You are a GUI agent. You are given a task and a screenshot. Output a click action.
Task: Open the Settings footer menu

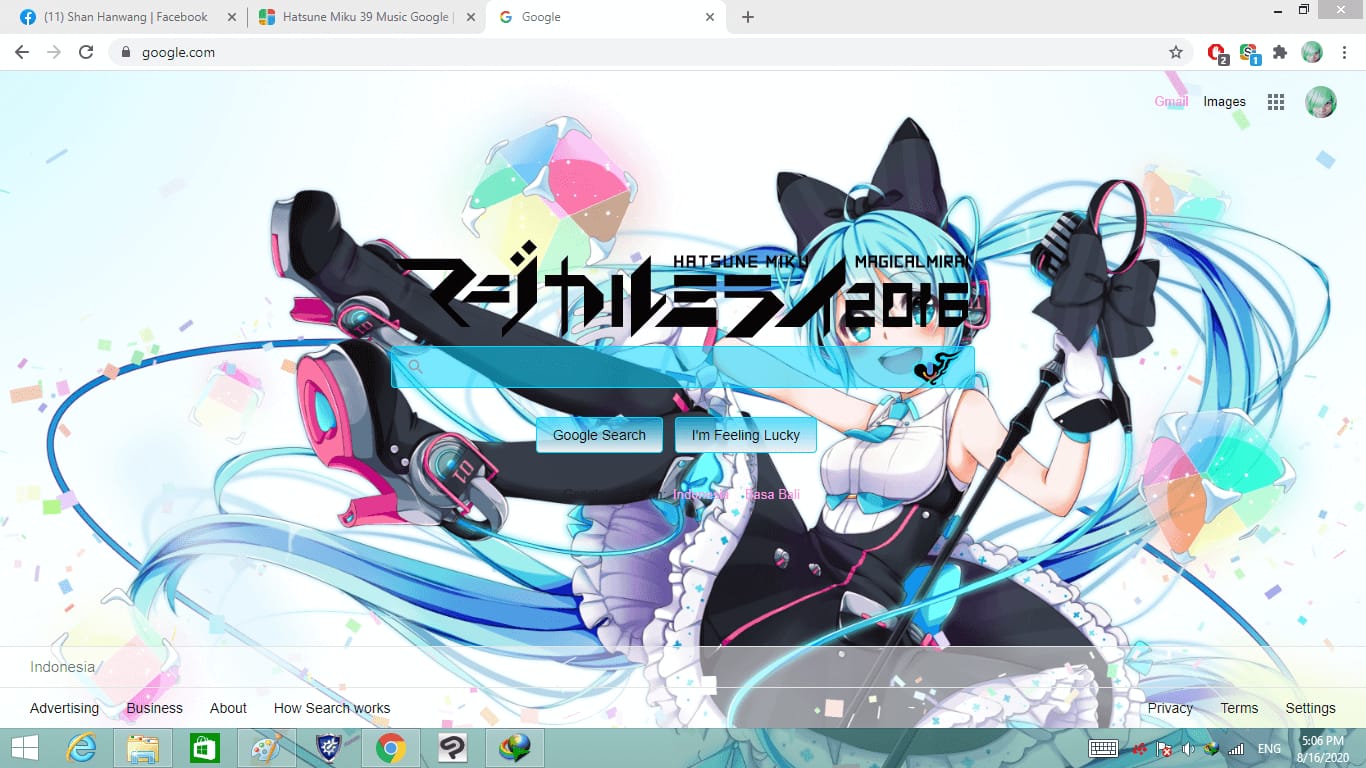1310,708
